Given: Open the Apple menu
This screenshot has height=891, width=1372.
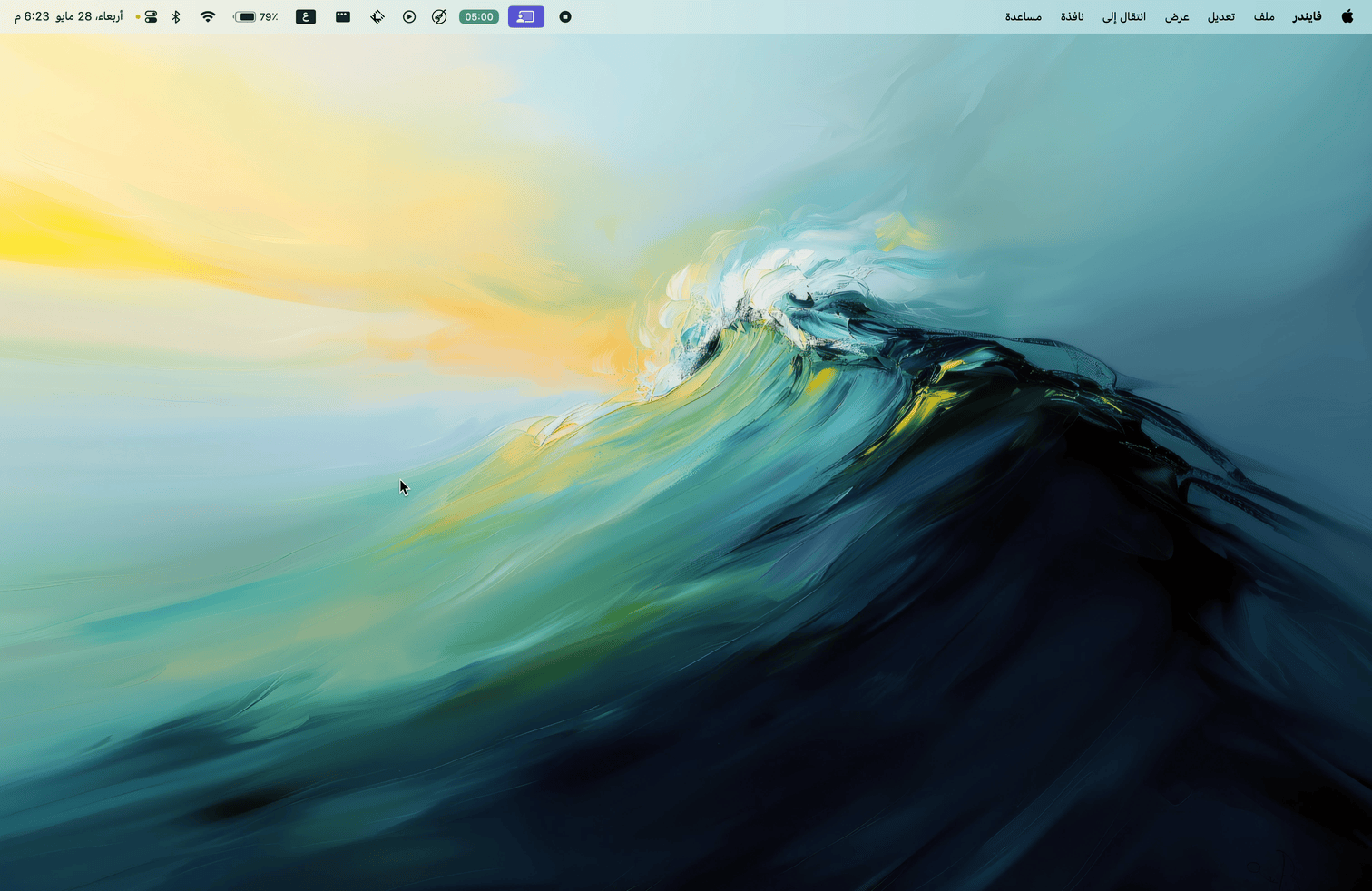Looking at the screenshot, I should [x=1347, y=16].
